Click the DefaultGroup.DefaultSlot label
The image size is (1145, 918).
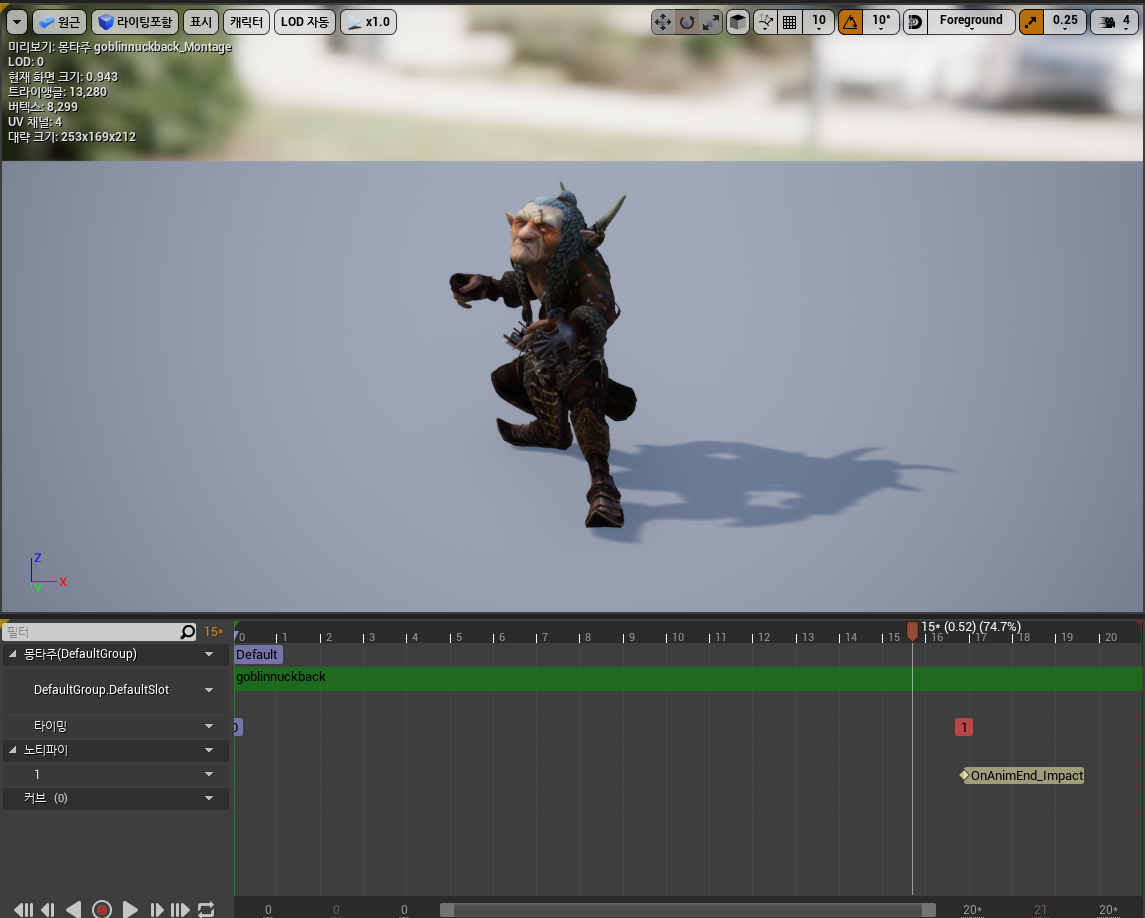click(102, 690)
